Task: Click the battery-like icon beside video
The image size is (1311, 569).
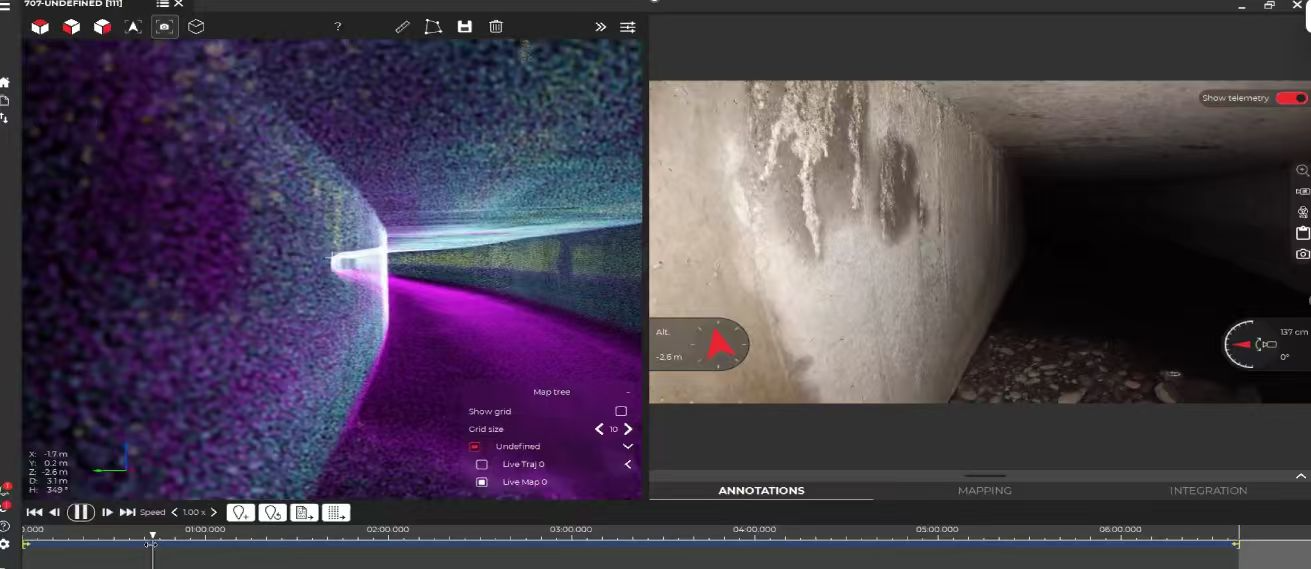Action: tap(1302, 191)
